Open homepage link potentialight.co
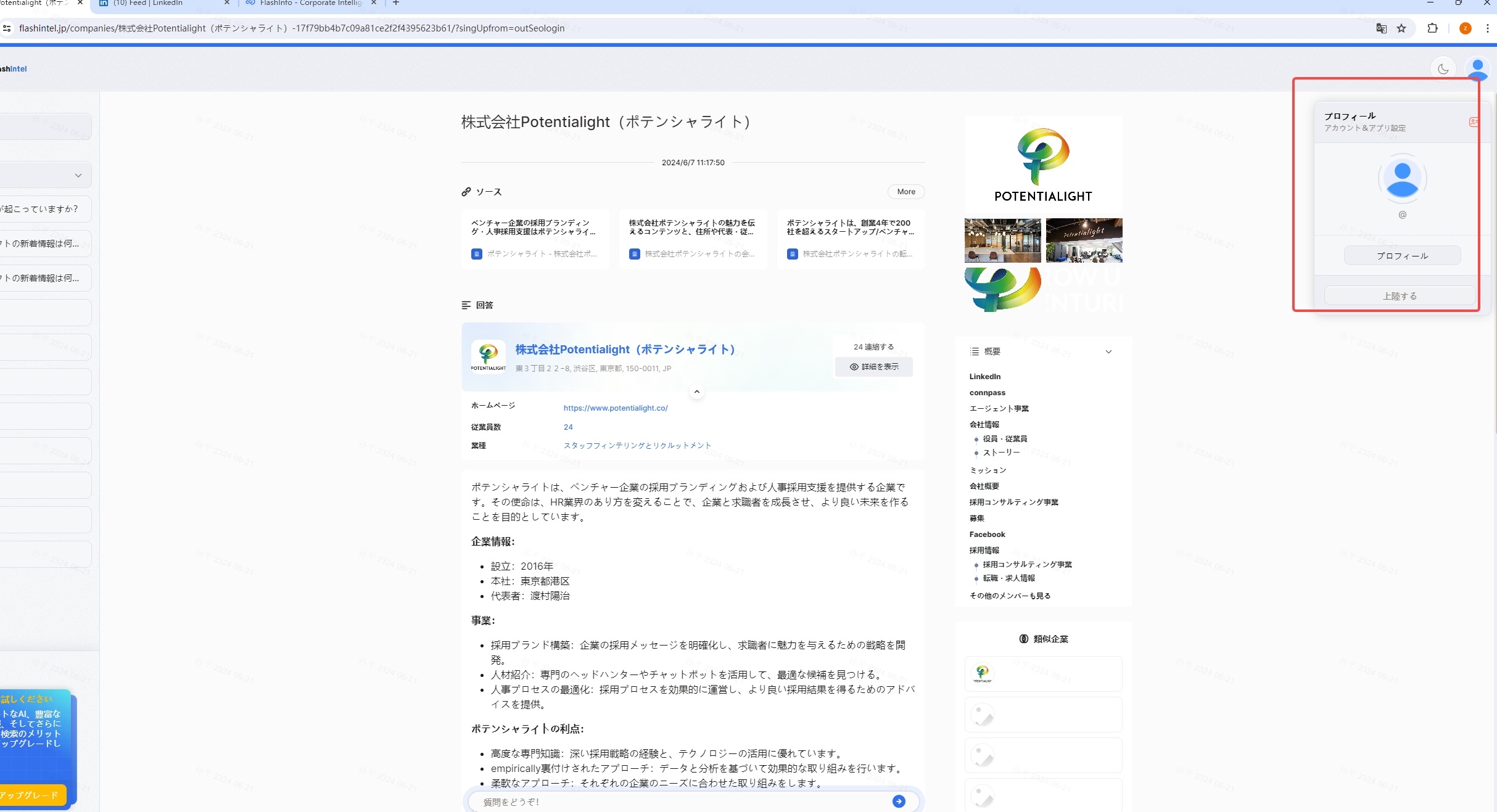This screenshot has width=1497, height=812. point(615,408)
